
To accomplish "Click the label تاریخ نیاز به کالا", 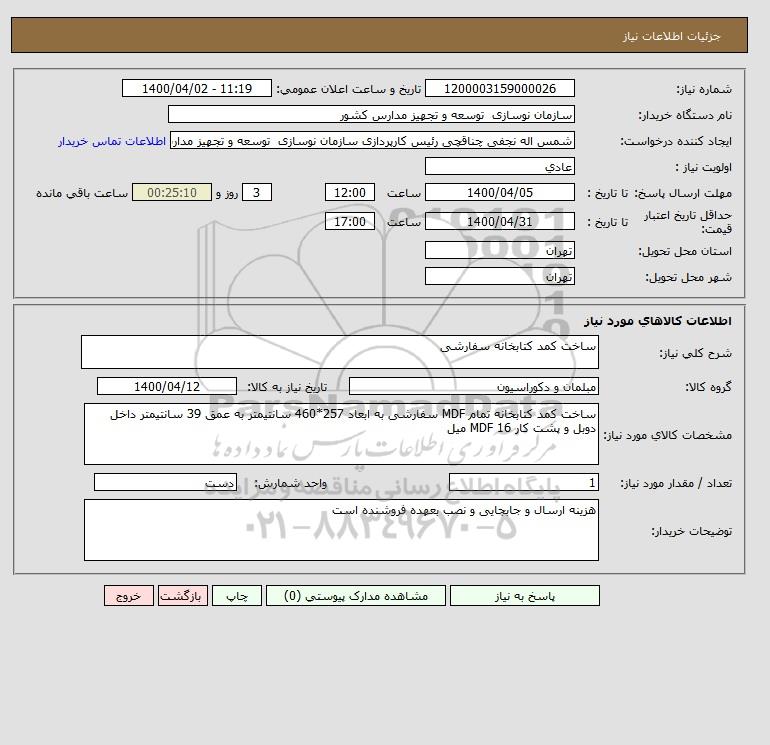I will point(287,387).
